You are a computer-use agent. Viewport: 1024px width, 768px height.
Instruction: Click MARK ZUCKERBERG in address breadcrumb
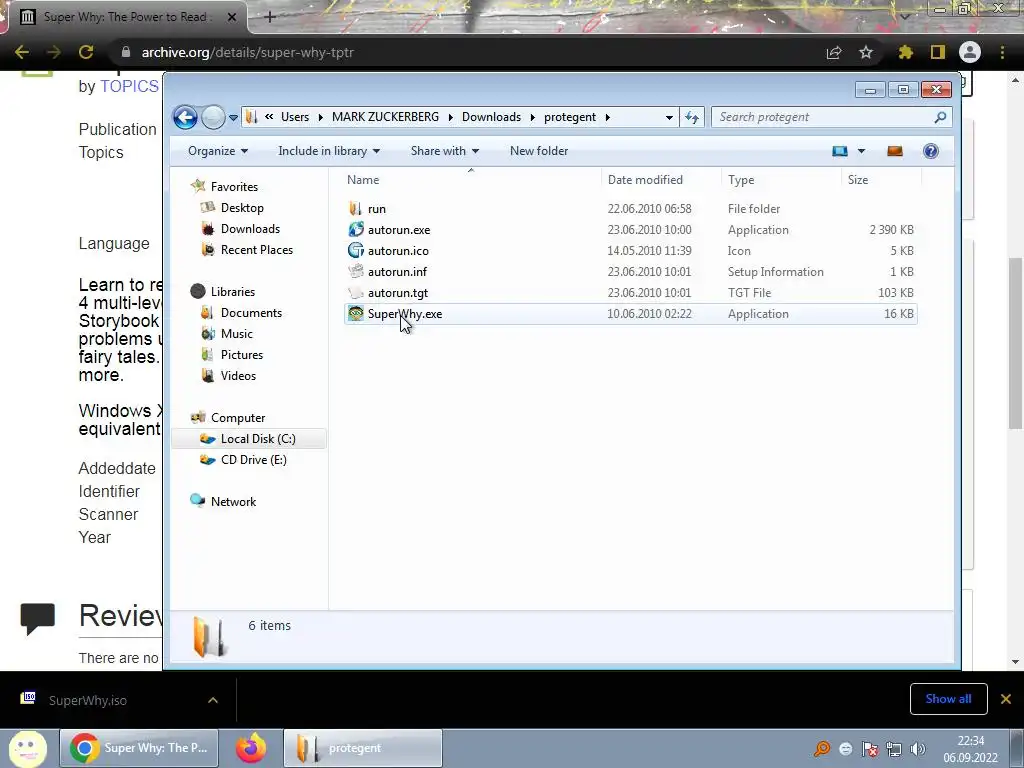pyautogui.click(x=385, y=117)
